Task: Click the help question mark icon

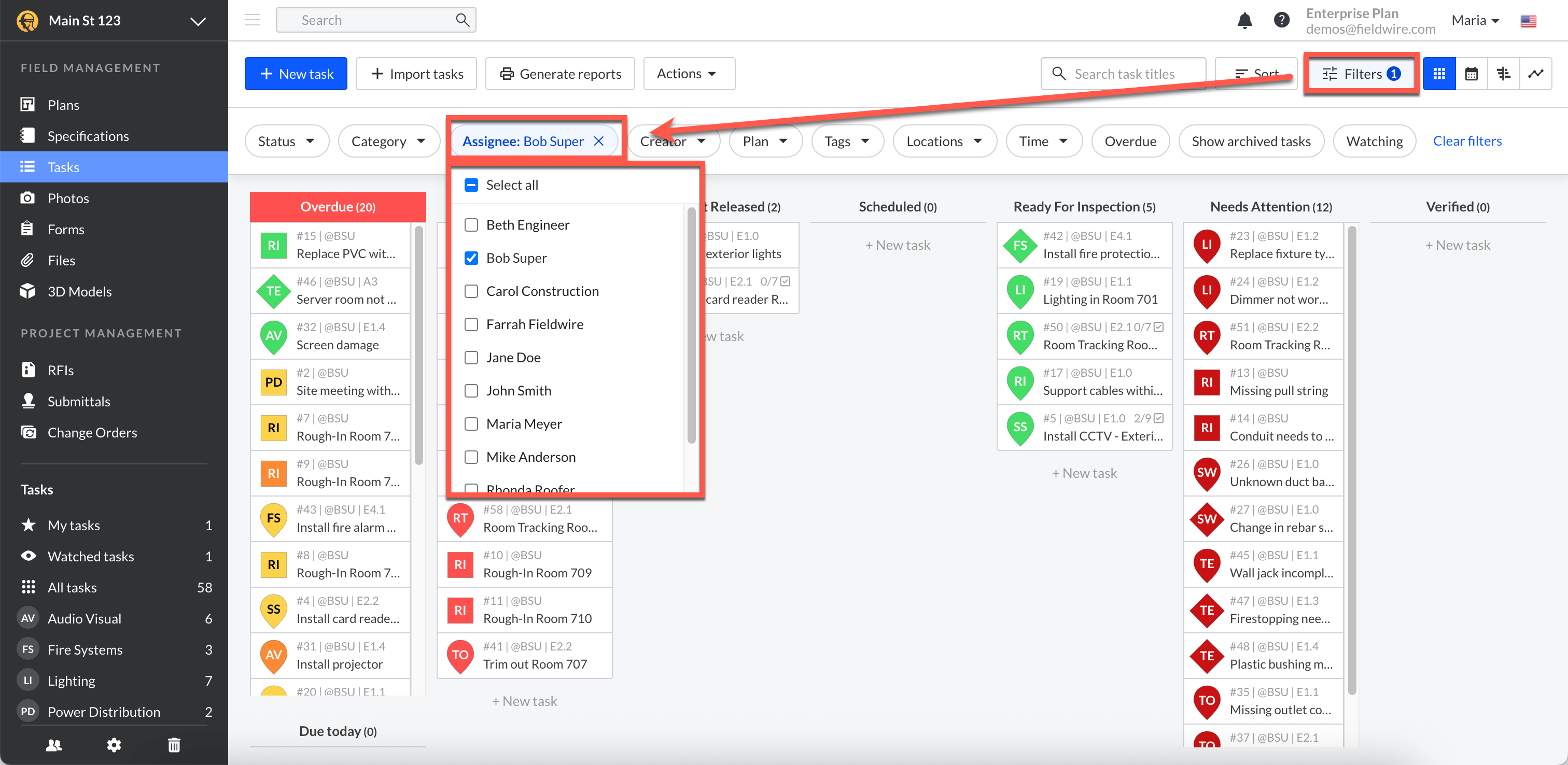Action: point(1281,21)
